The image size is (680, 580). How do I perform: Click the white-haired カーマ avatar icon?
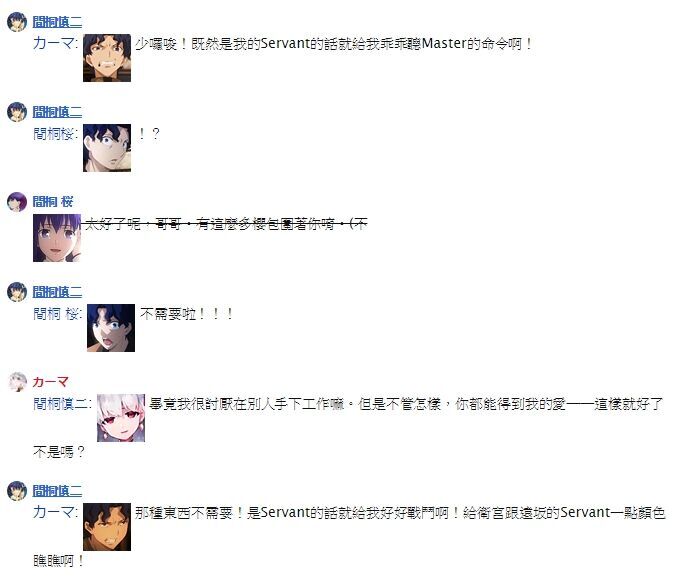pyautogui.click(x=18, y=382)
